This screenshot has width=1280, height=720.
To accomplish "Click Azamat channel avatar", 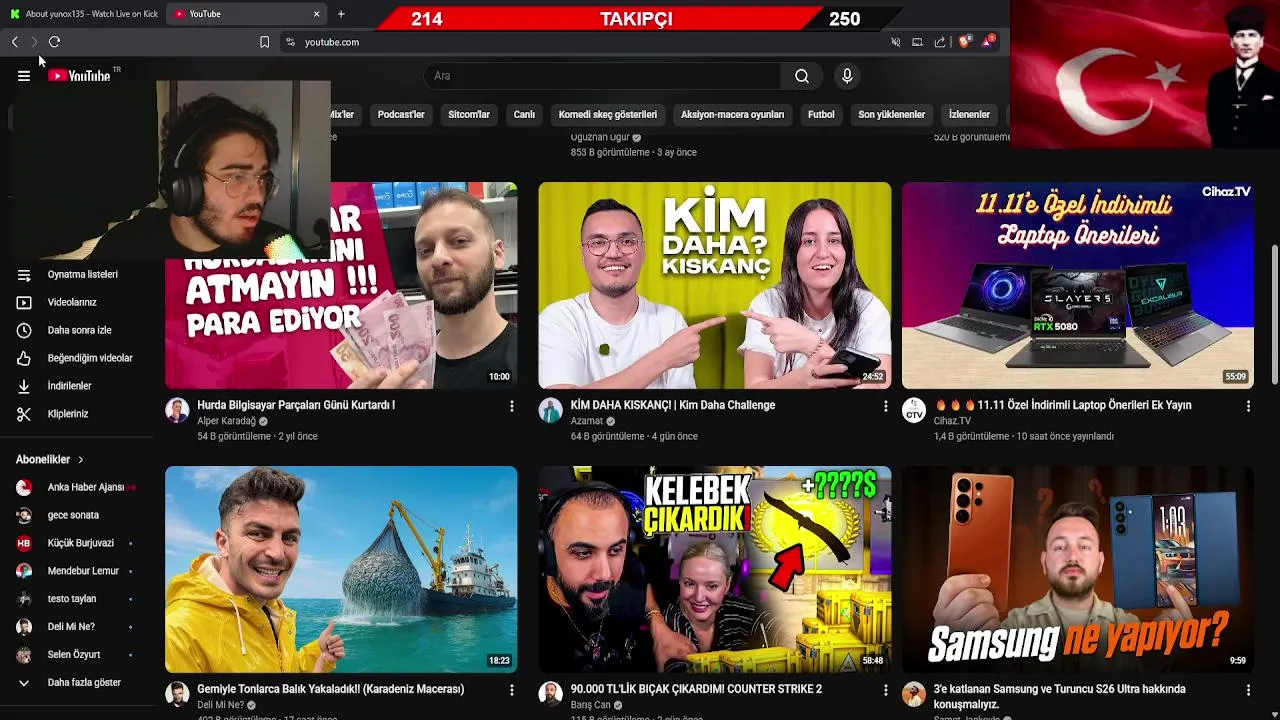I will point(551,410).
